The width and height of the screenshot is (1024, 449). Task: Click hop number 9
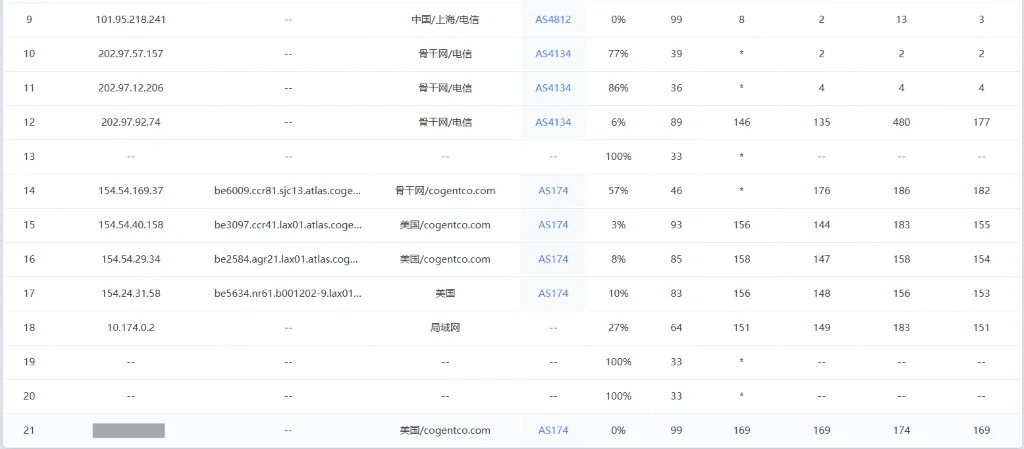pyautogui.click(x=29, y=20)
